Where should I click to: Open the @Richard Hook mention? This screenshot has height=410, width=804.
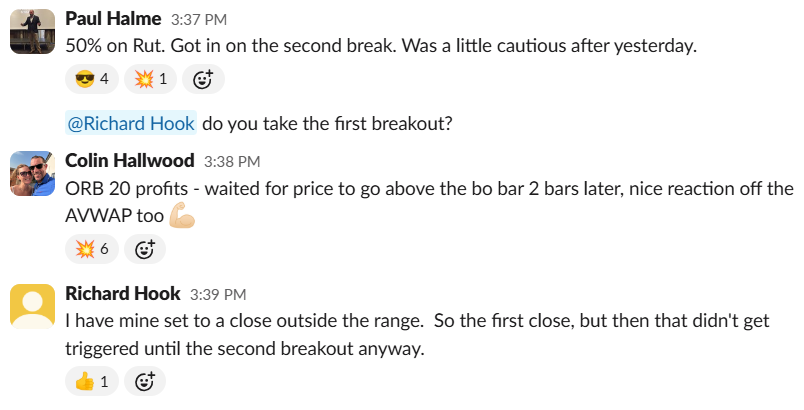(x=130, y=125)
